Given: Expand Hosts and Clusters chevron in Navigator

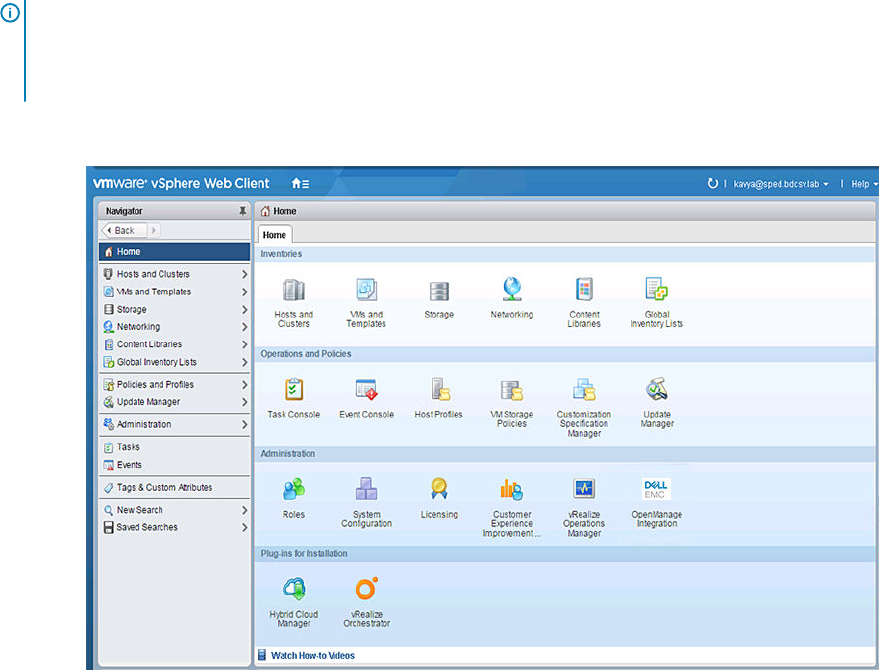Looking at the screenshot, I should tap(244, 274).
